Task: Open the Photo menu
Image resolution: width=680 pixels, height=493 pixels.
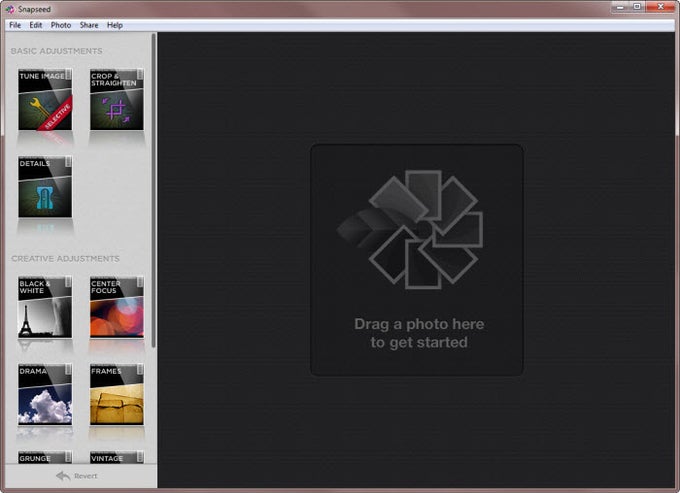Action: [61, 25]
